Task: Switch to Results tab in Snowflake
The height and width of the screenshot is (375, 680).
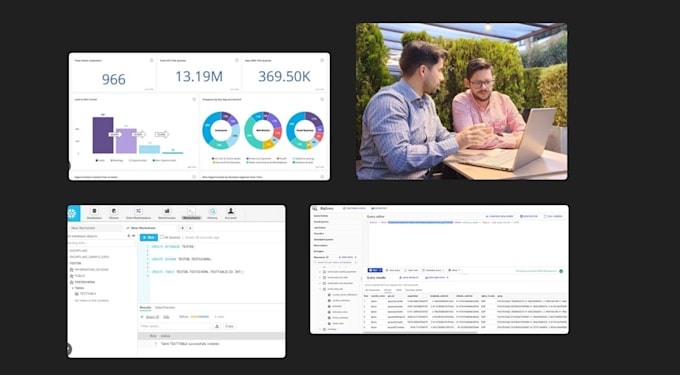Action: (x=145, y=307)
